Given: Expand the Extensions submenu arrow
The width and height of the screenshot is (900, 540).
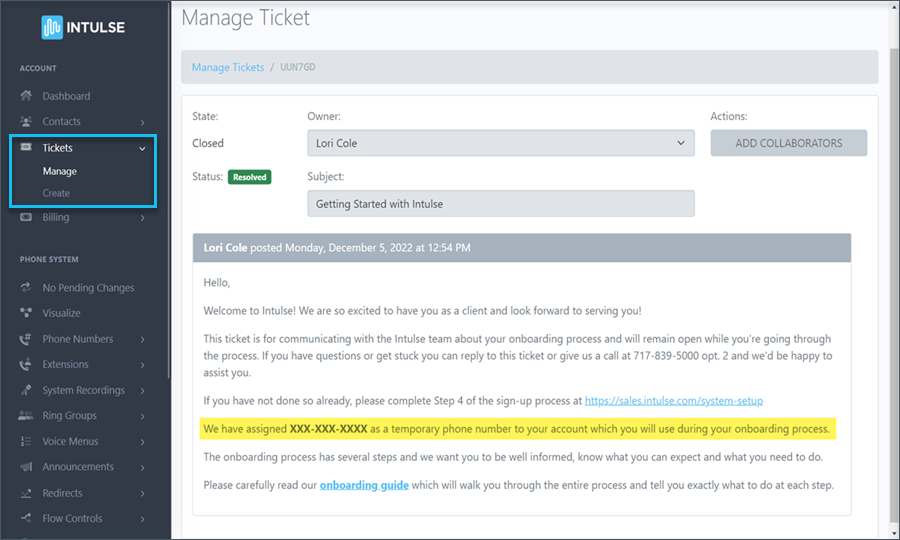Looking at the screenshot, I should click(143, 365).
